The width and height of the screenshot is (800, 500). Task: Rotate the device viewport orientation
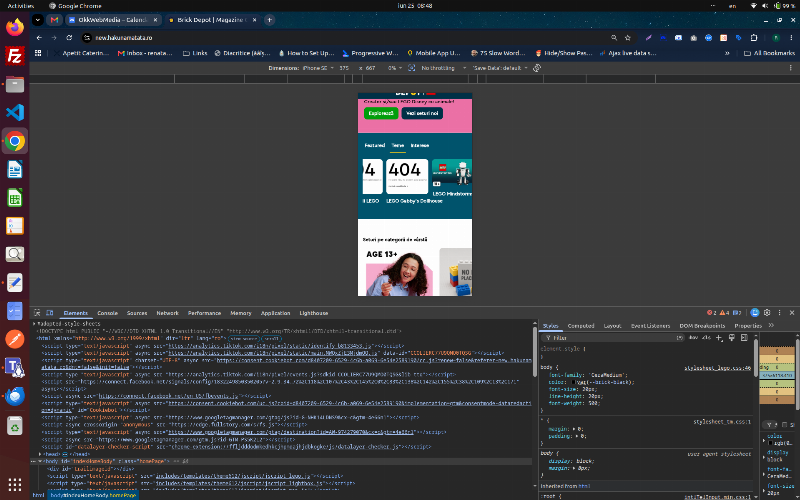coord(537,68)
